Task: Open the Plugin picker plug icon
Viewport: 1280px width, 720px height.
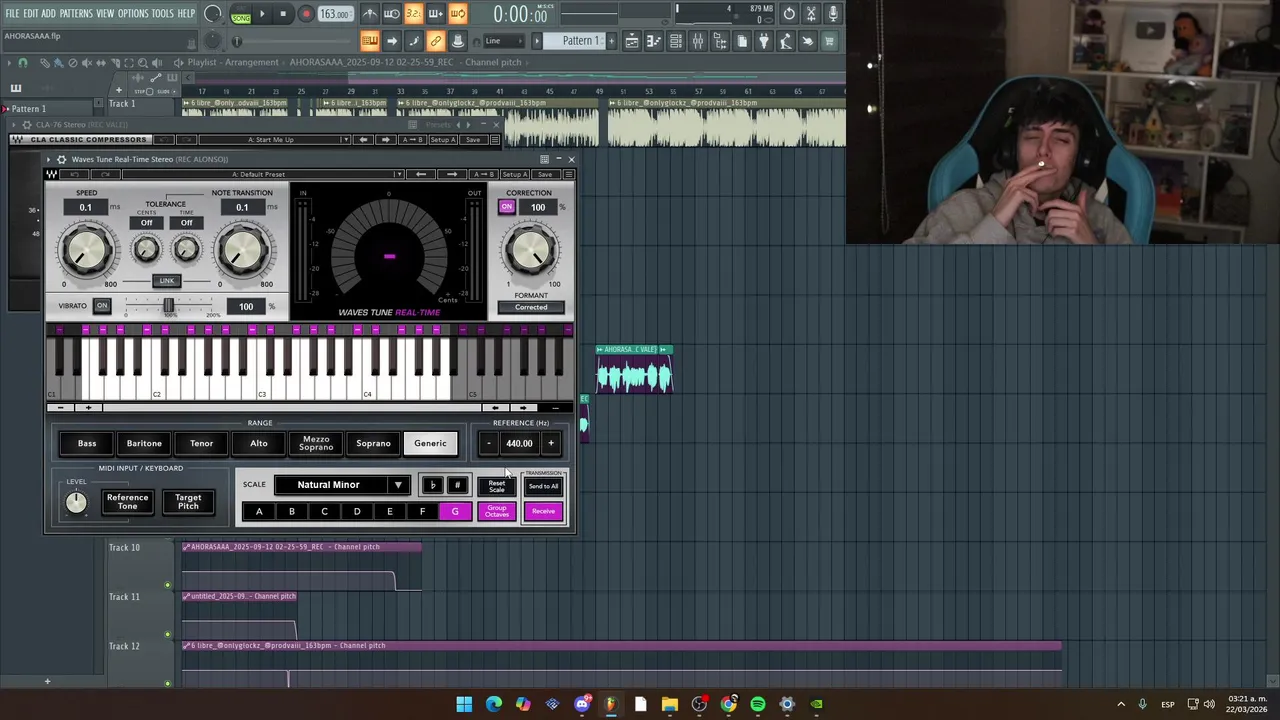Action: pyautogui.click(x=764, y=41)
